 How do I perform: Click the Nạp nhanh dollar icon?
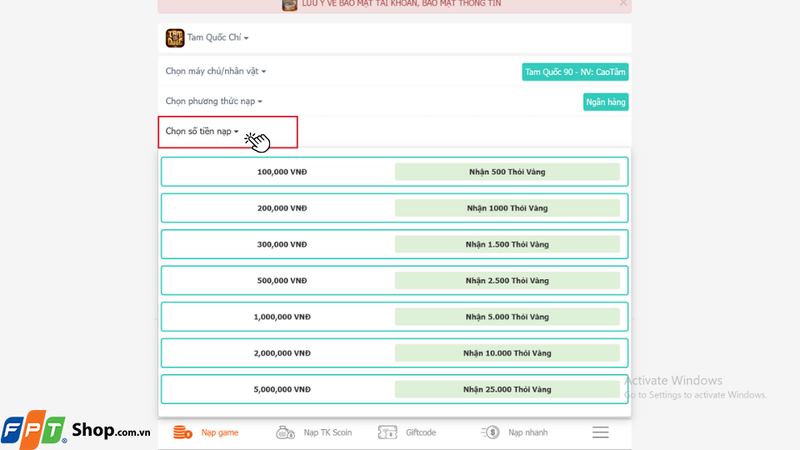click(x=490, y=432)
